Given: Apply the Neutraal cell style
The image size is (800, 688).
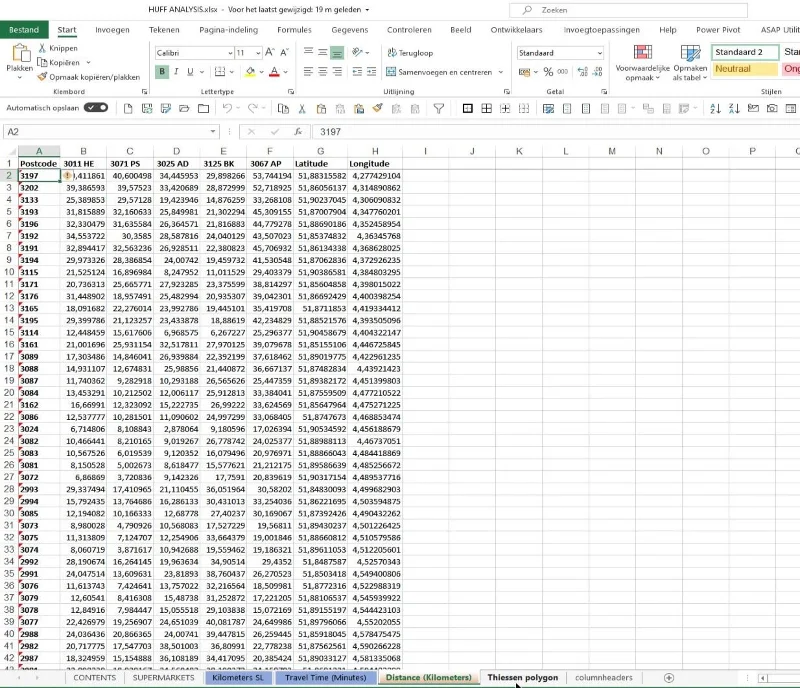Looking at the screenshot, I should point(745,69).
